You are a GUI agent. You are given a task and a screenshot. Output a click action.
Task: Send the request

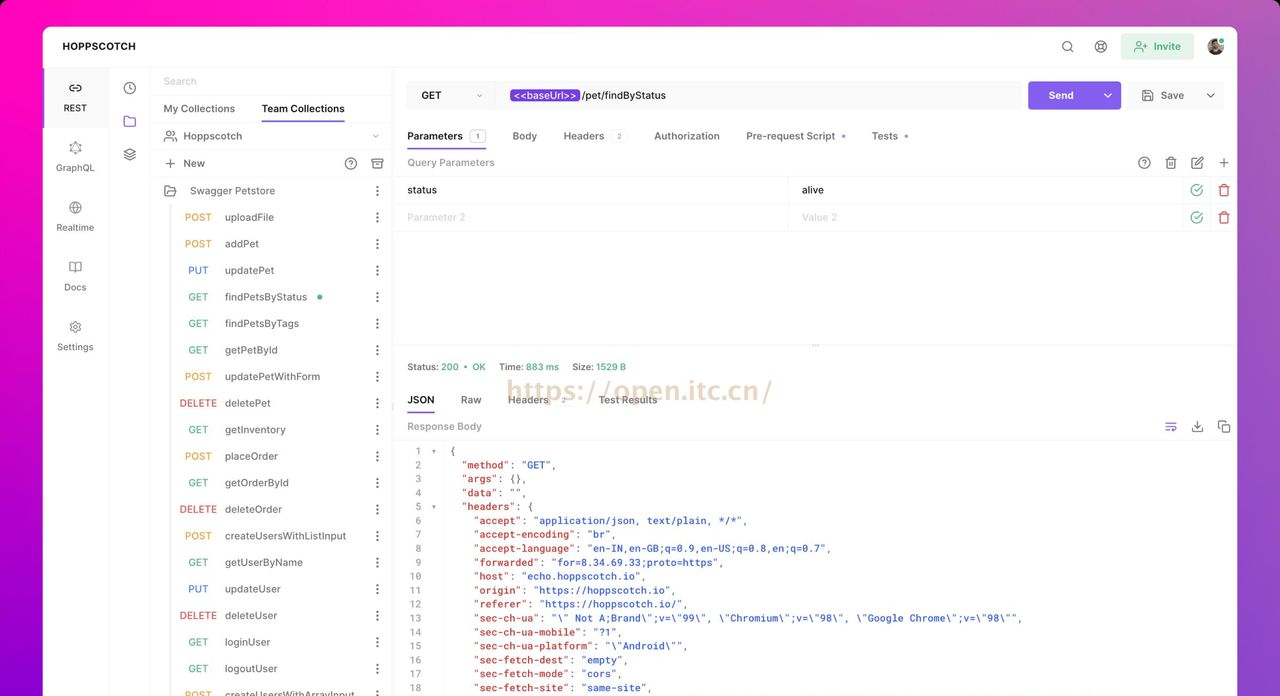(x=1061, y=96)
